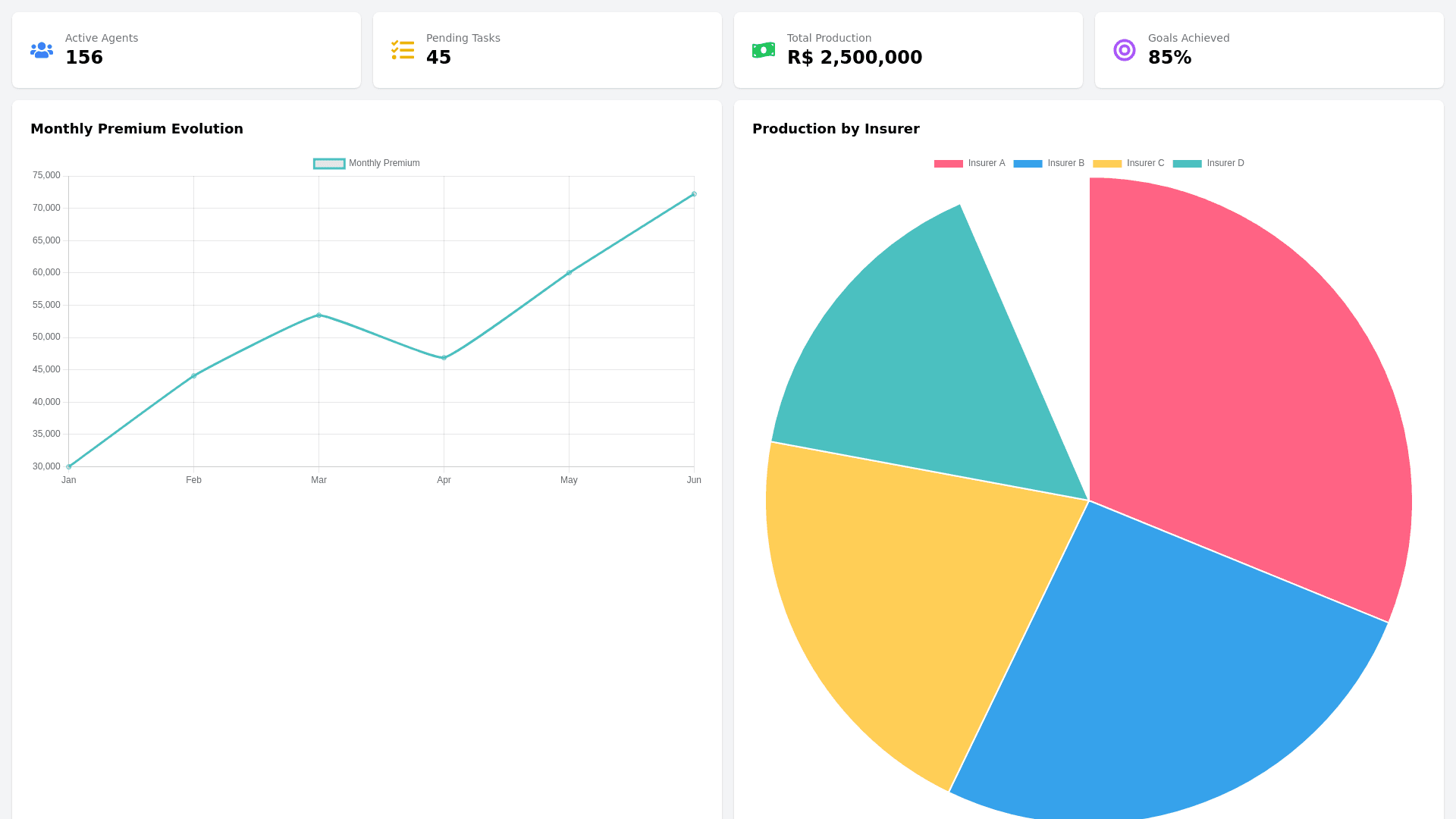Click the Mar data point on line chart
Image resolution: width=1456 pixels, height=819 pixels.
[318, 315]
